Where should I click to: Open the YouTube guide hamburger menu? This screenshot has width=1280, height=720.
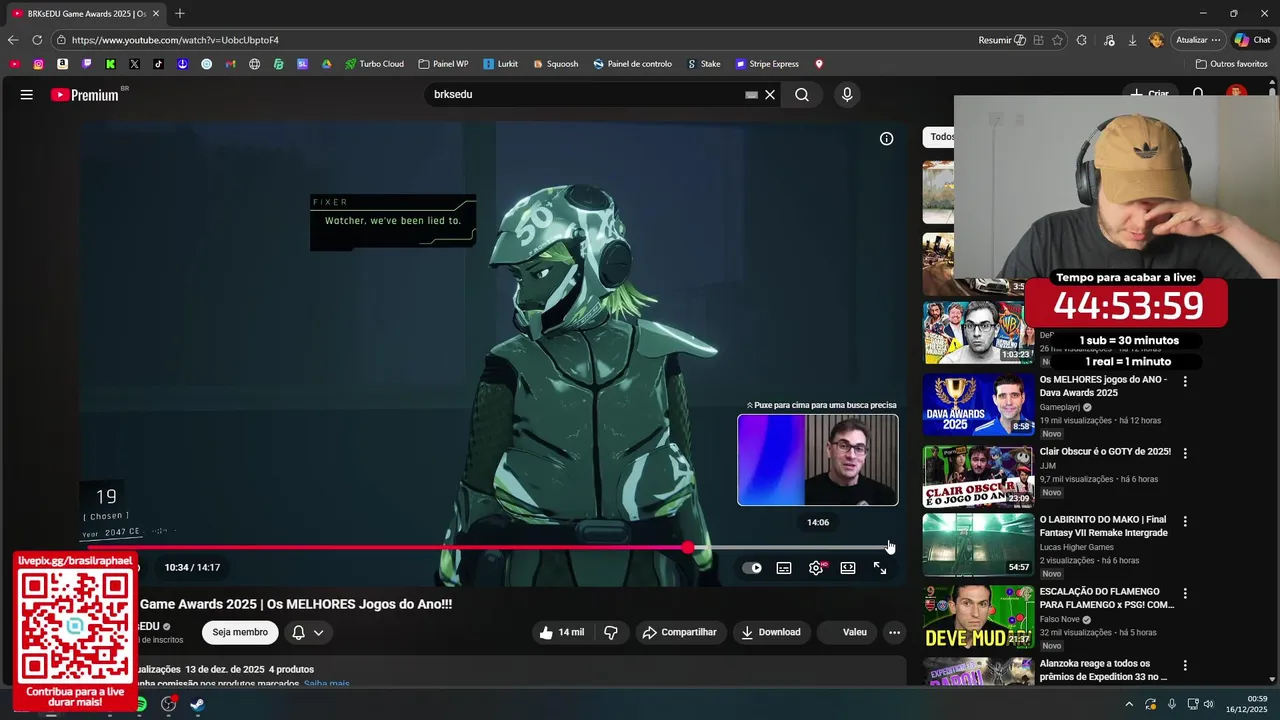(x=27, y=95)
